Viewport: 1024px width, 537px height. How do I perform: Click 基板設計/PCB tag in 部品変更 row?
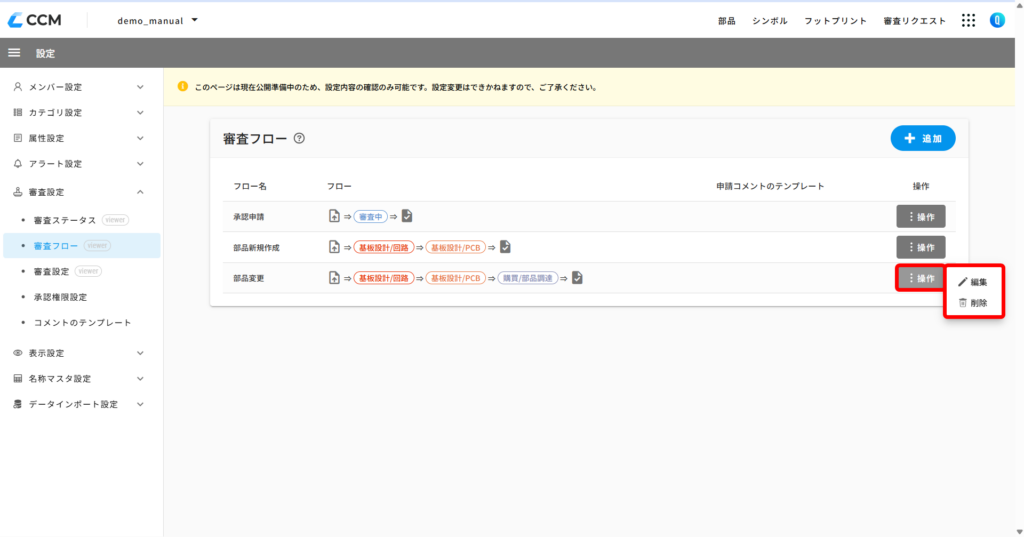click(x=456, y=278)
